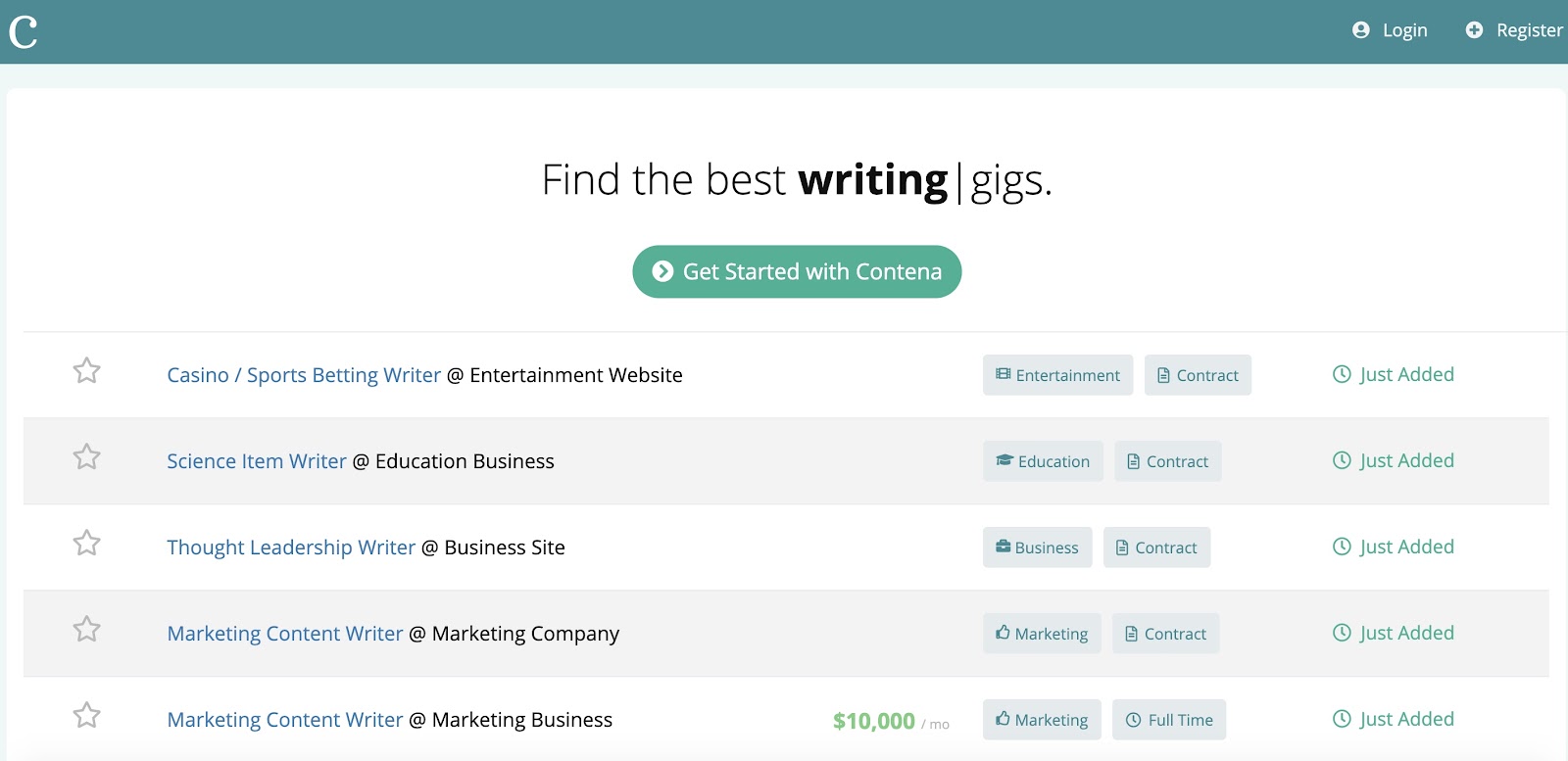Star the Marketing Company content writer job
Screen dimensions: 1568x761
coord(87,629)
